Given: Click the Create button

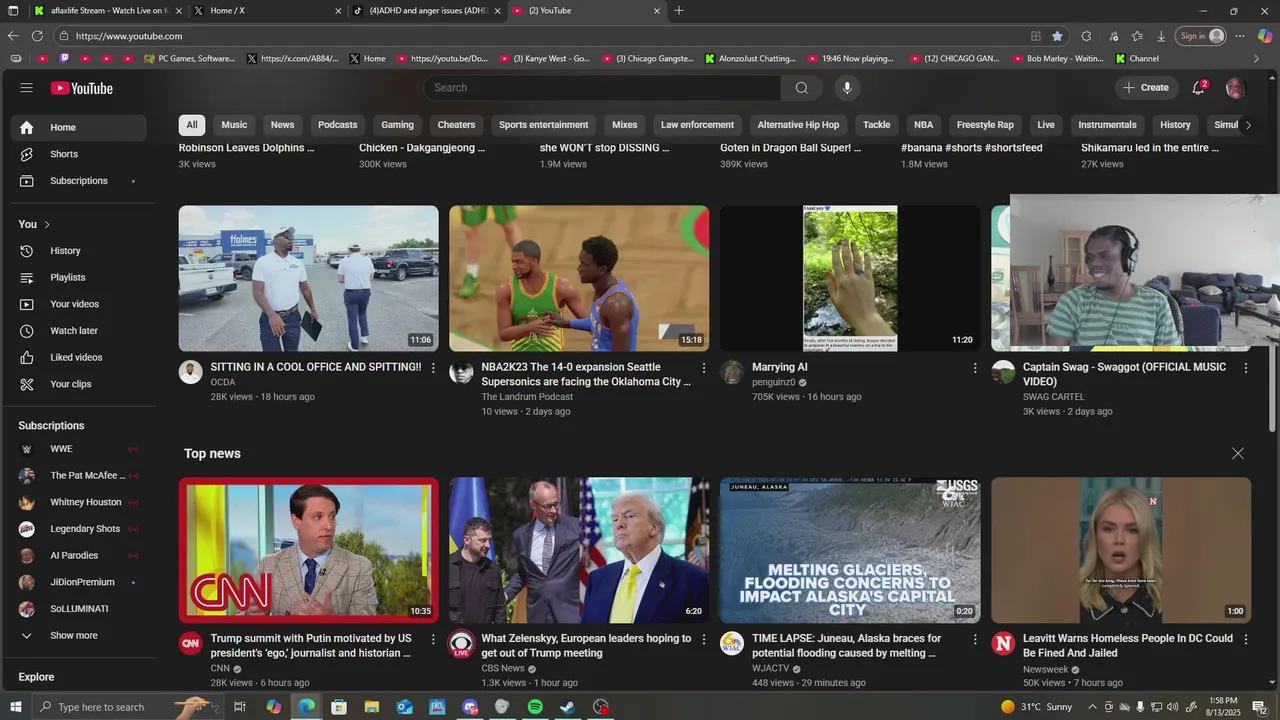Looking at the screenshot, I should point(1146,88).
